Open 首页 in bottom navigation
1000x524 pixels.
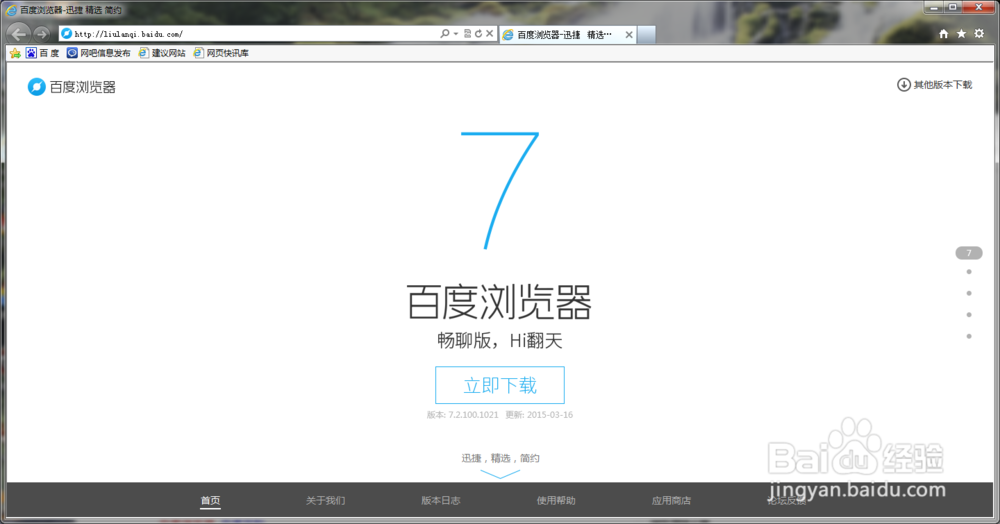210,500
